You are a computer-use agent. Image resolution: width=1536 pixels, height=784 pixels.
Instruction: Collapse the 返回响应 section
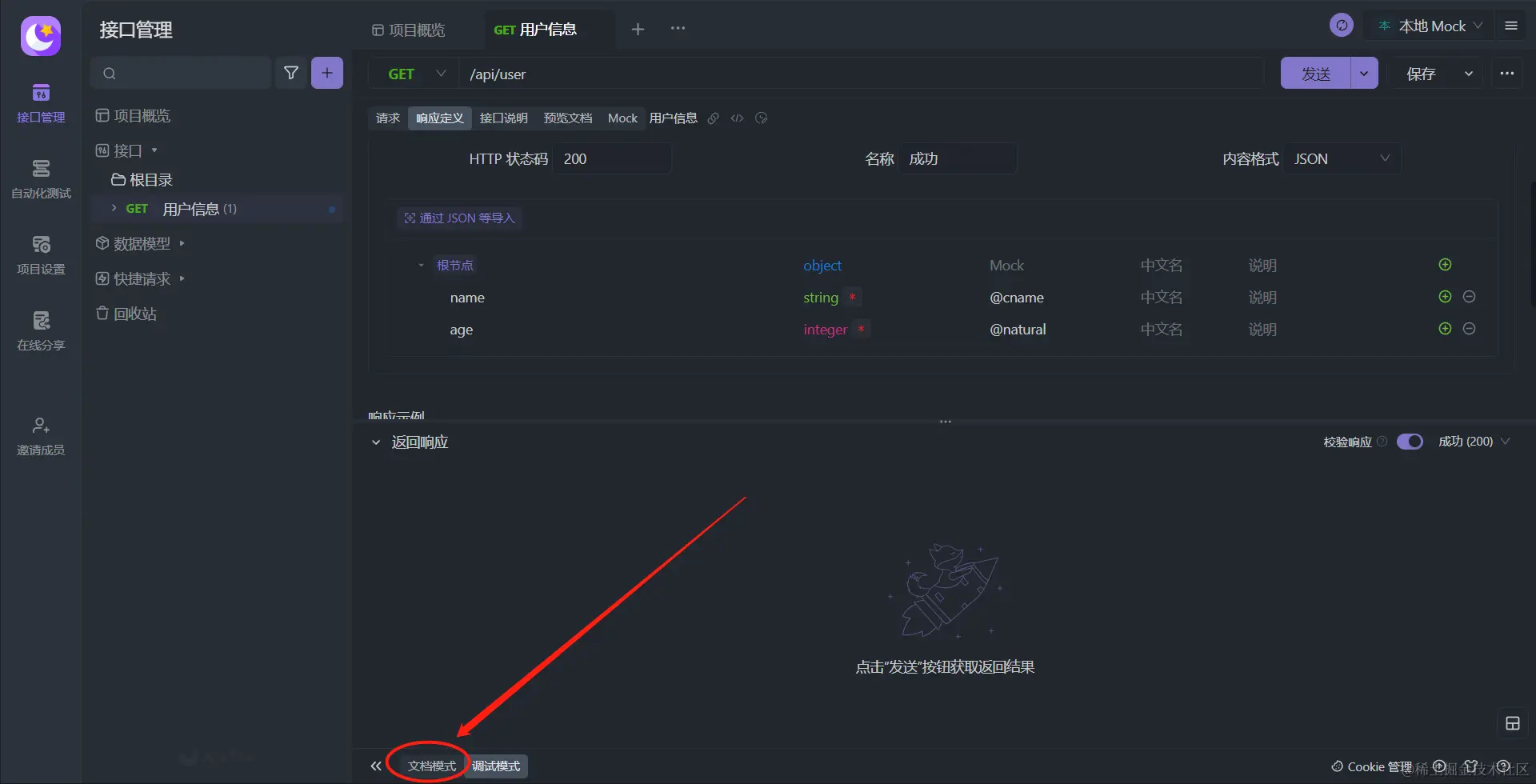point(376,442)
